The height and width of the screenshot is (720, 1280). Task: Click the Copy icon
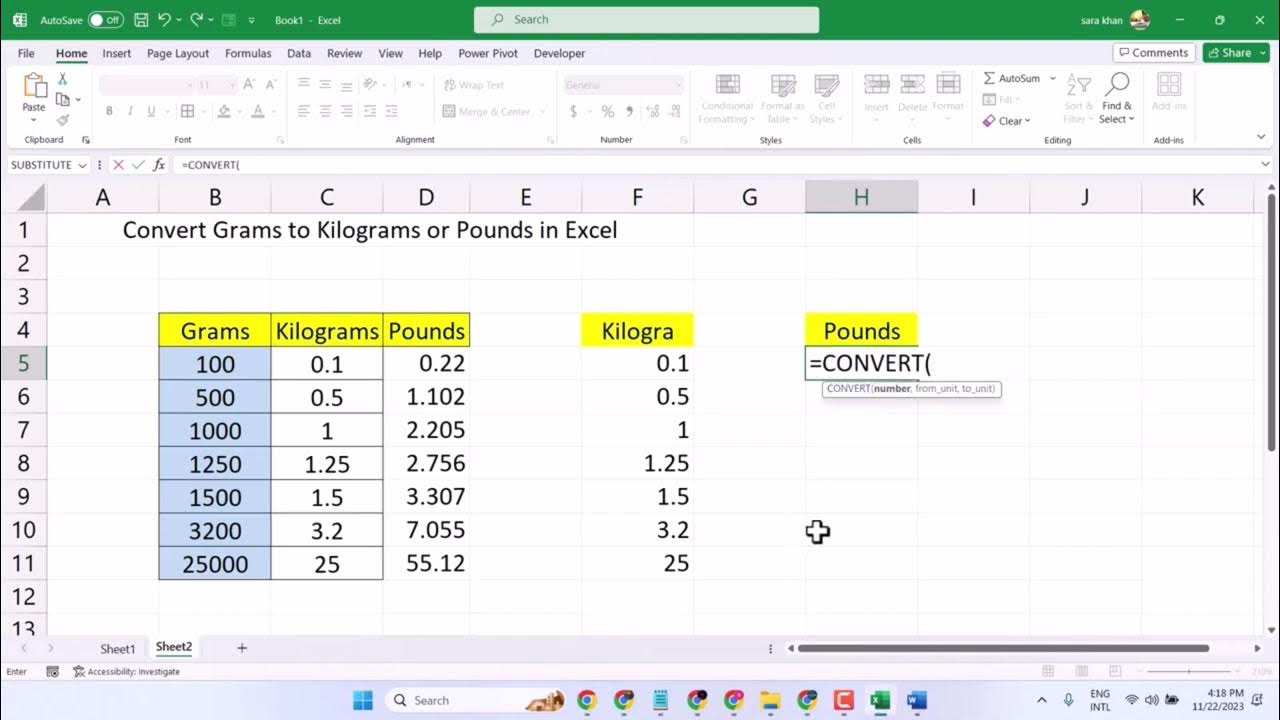point(62,99)
